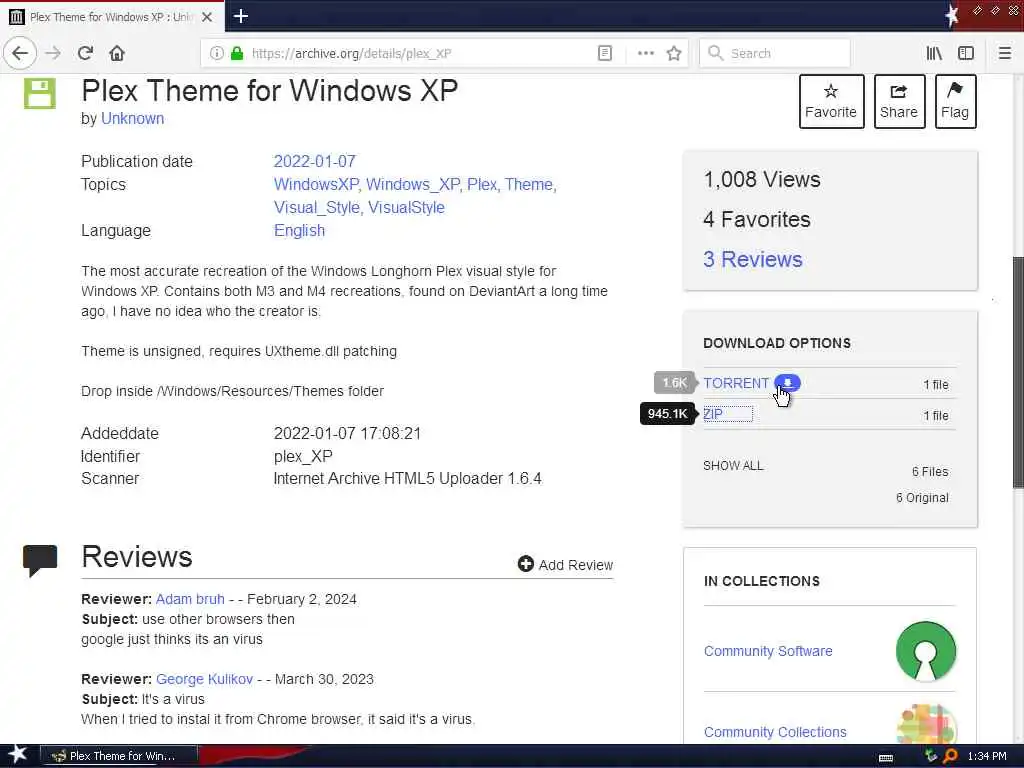This screenshot has width=1024, height=768.
Task: Click the 4 Favorites statistic
Action: tap(757, 219)
